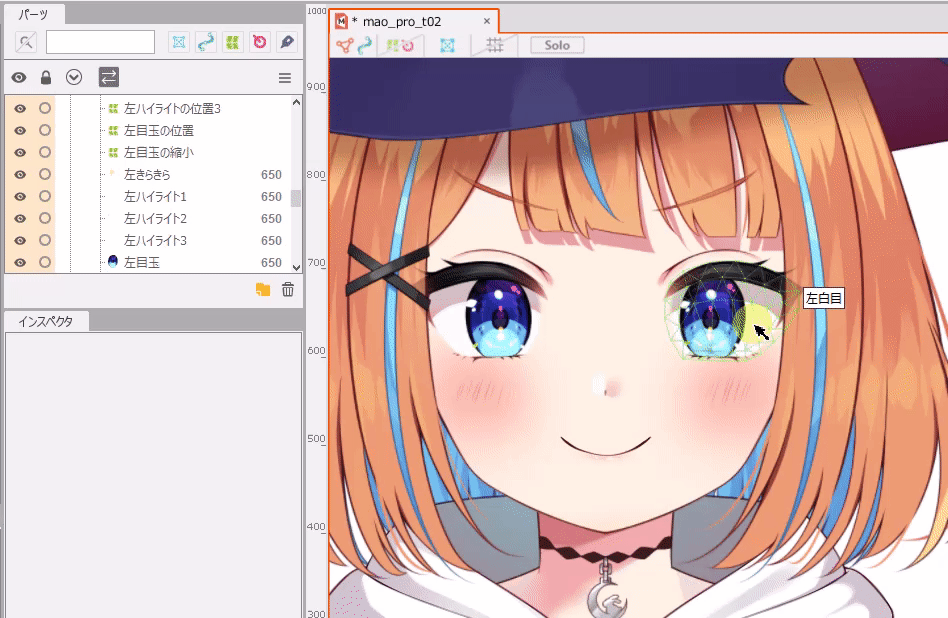Select the 左目玉の位置 tree item
The width and height of the screenshot is (948, 618).
click(159, 131)
